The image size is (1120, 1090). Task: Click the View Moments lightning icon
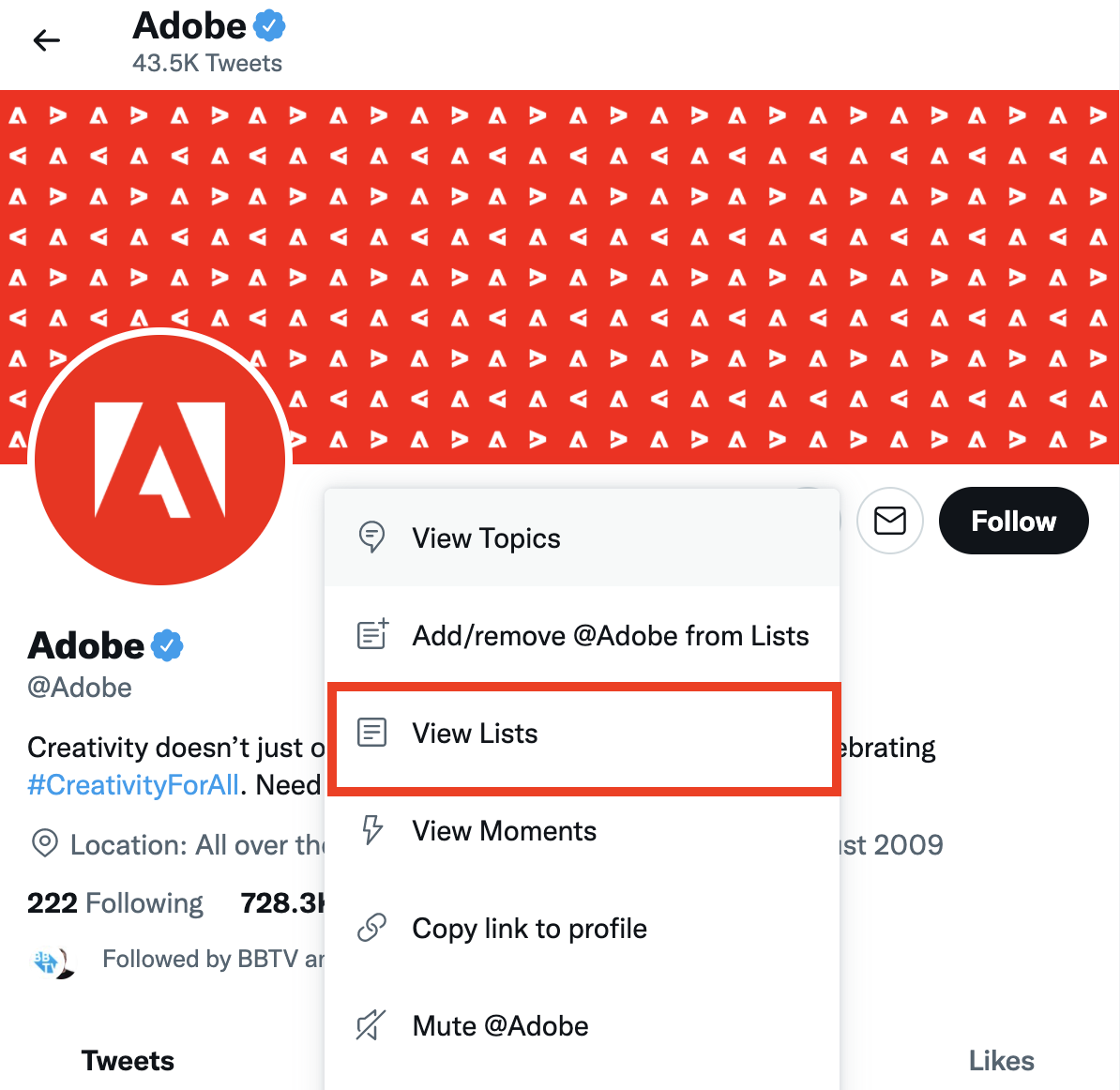point(372,829)
